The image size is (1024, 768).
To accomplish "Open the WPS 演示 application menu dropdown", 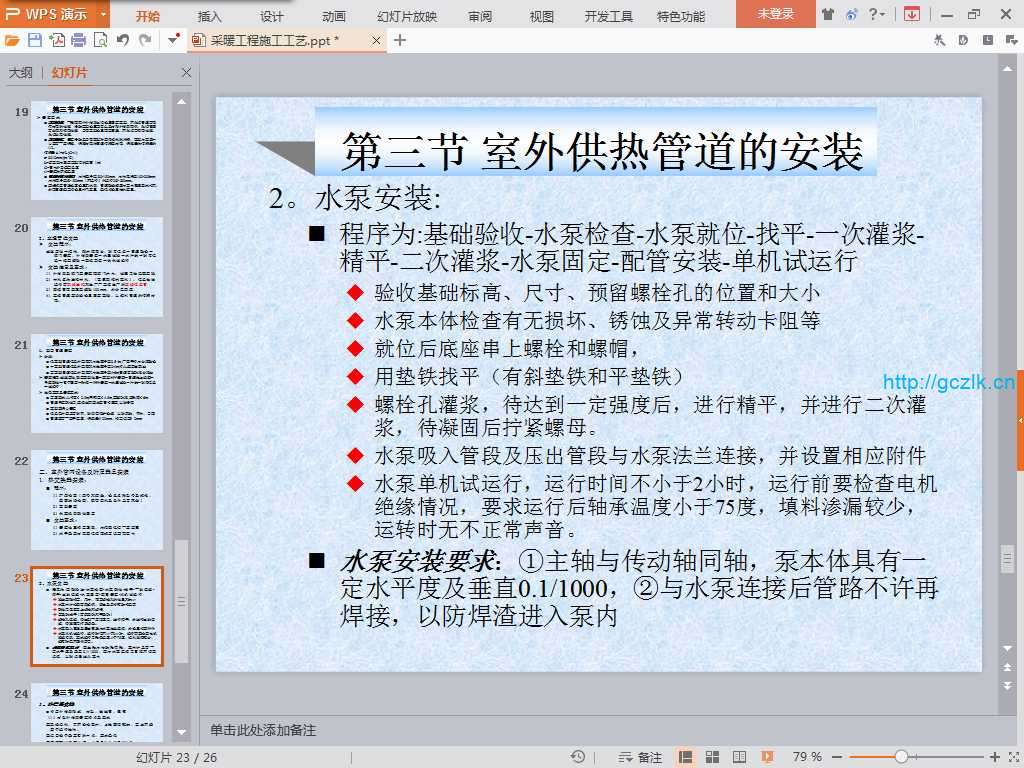I will (104, 14).
